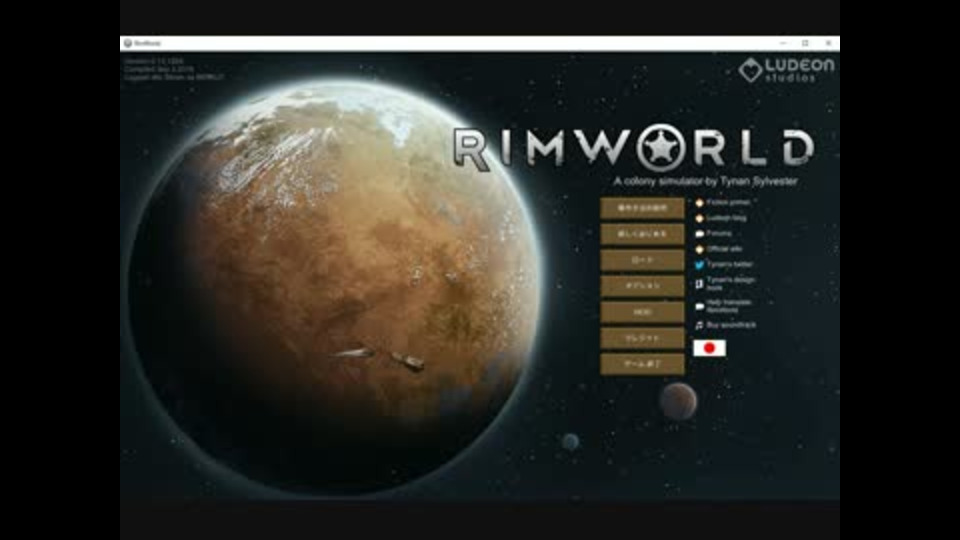
Task: Show the Credits screen (クレジット)
Action: pyautogui.click(x=642, y=338)
